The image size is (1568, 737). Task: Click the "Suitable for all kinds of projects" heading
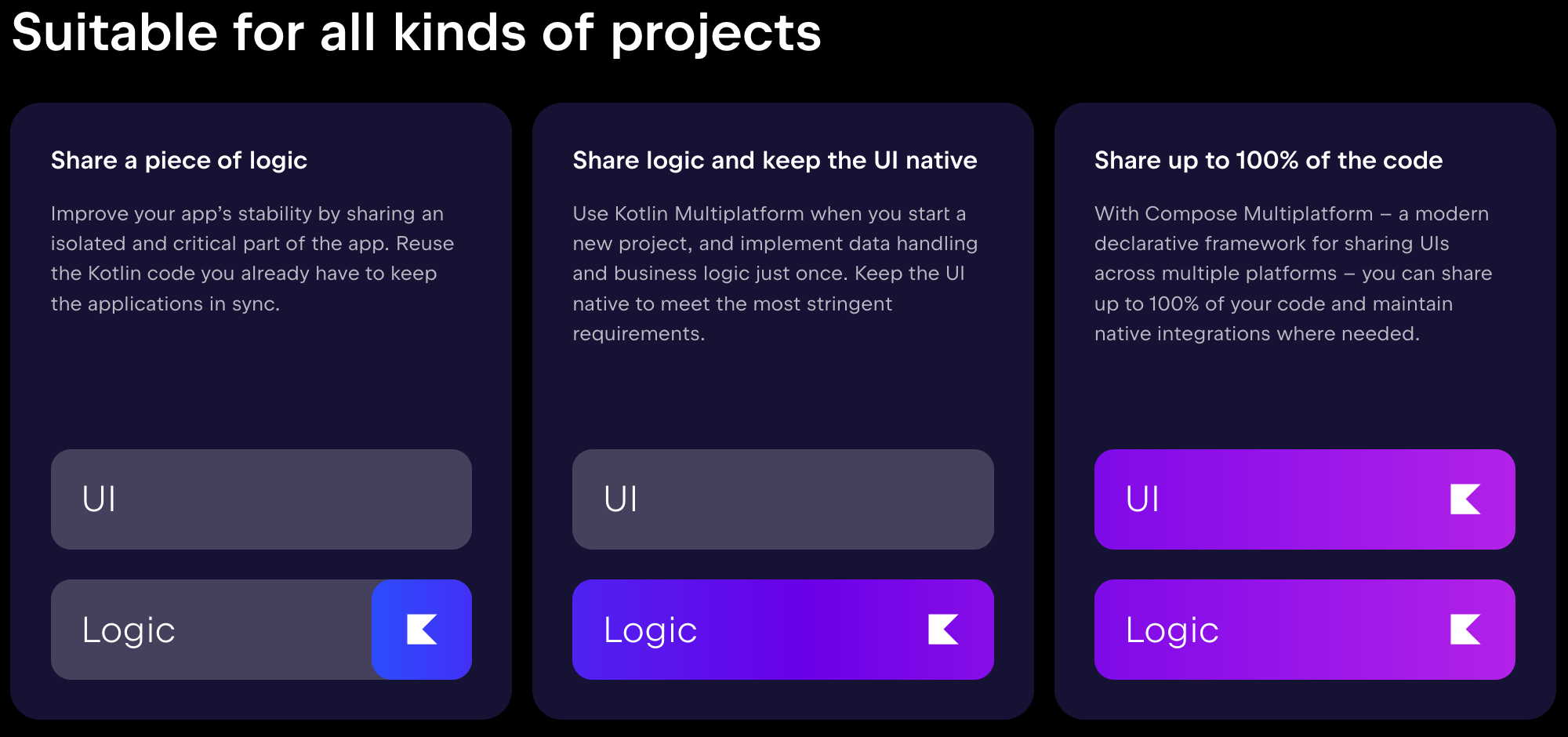point(416,33)
